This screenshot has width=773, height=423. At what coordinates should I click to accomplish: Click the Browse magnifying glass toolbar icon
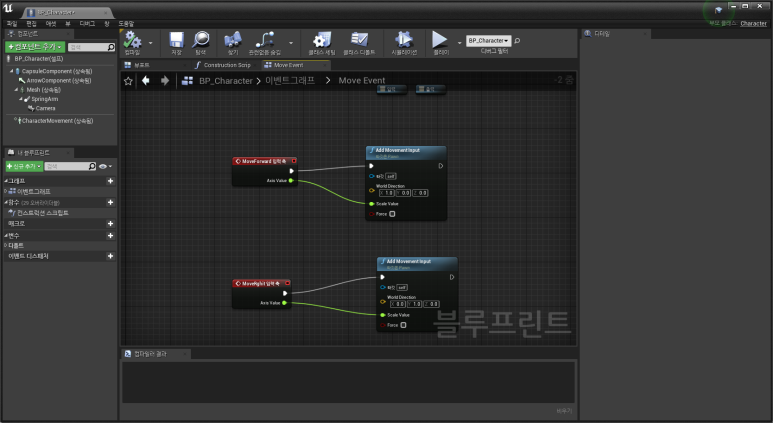(201, 39)
